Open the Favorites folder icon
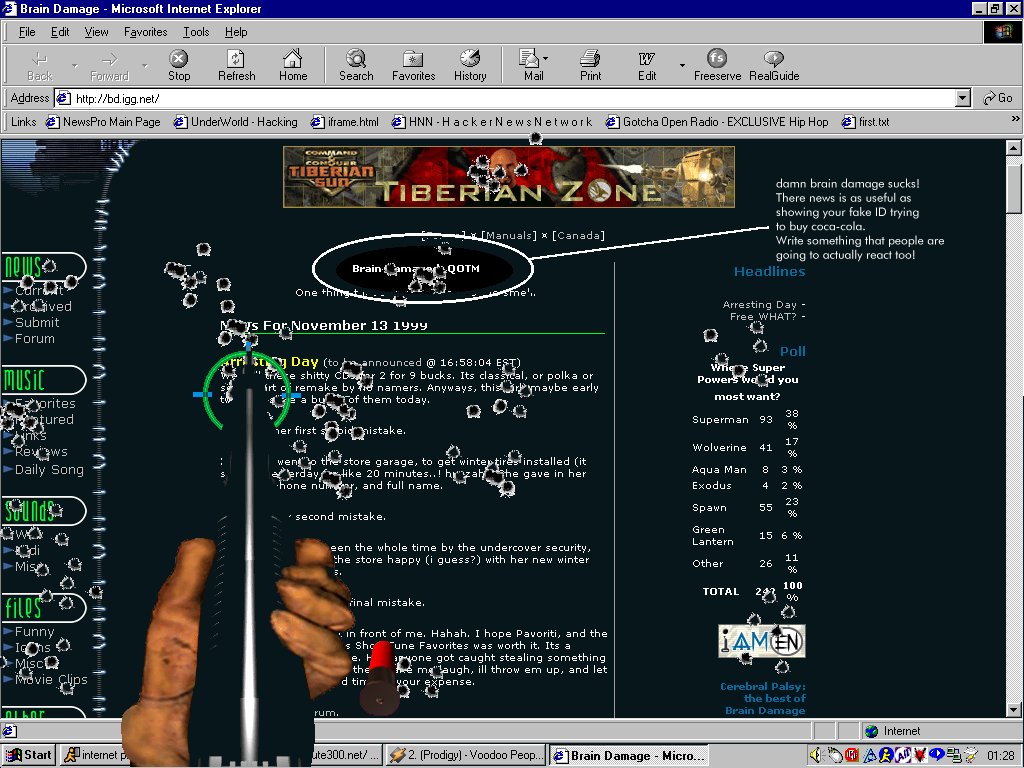Image resolution: width=1024 pixels, height=768 pixels. 413,65
